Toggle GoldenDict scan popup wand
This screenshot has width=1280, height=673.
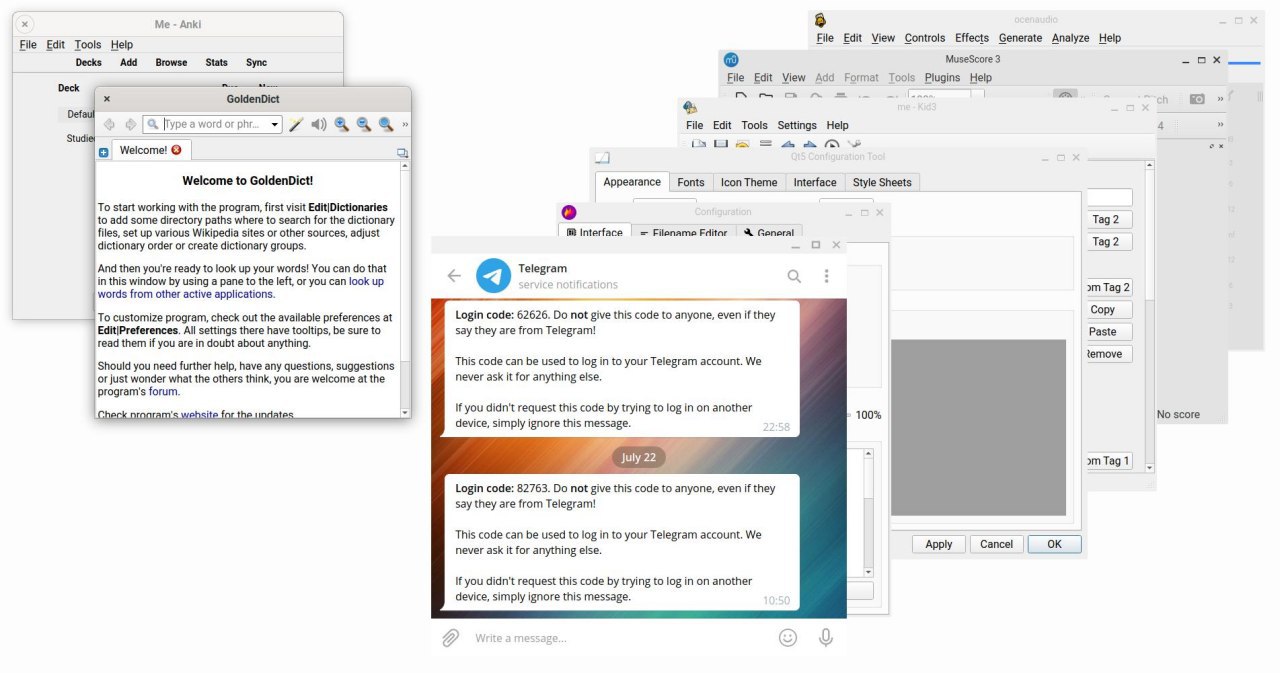[x=297, y=124]
